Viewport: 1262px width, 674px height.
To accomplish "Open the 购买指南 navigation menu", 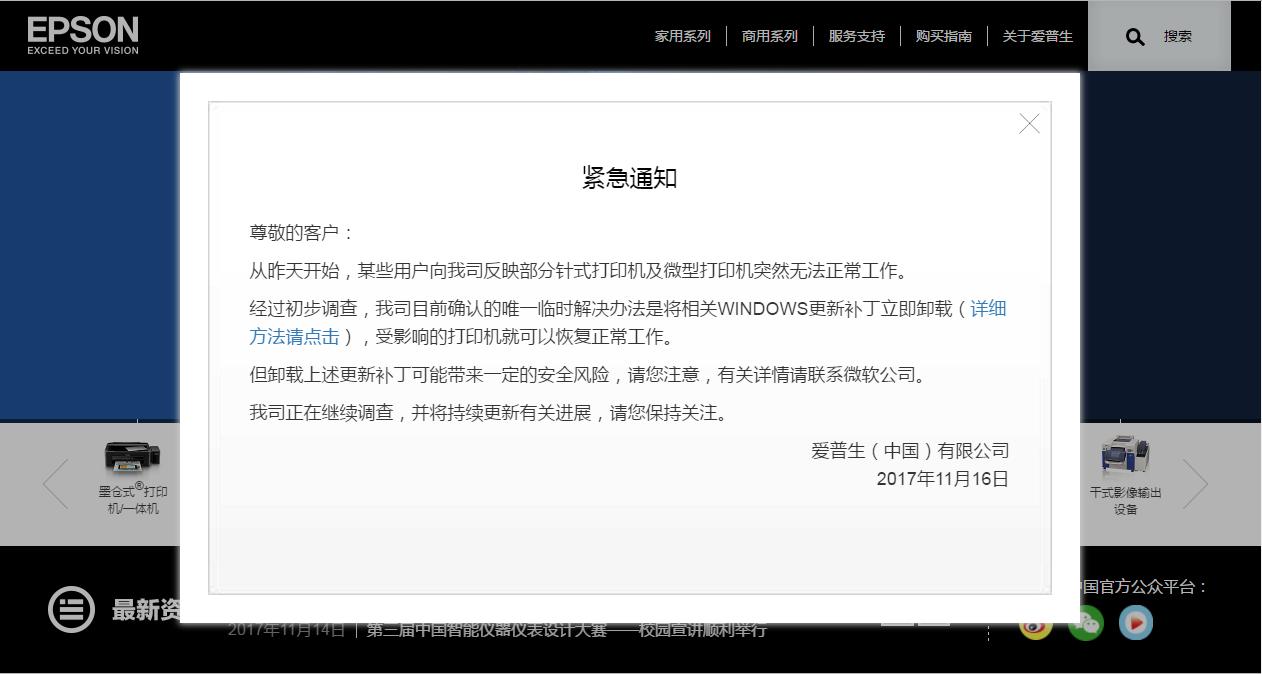I will tap(941, 36).
